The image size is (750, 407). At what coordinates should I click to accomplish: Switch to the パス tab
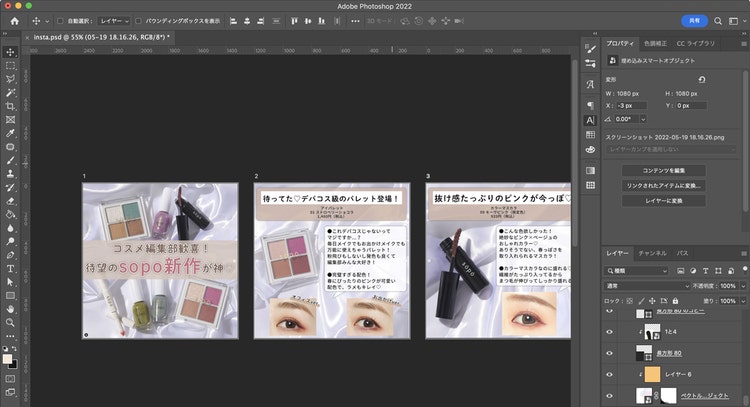tap(682, 253)
